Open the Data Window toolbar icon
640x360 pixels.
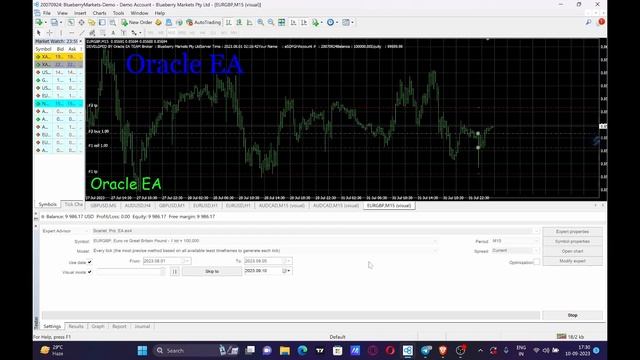tap(81, 22)
